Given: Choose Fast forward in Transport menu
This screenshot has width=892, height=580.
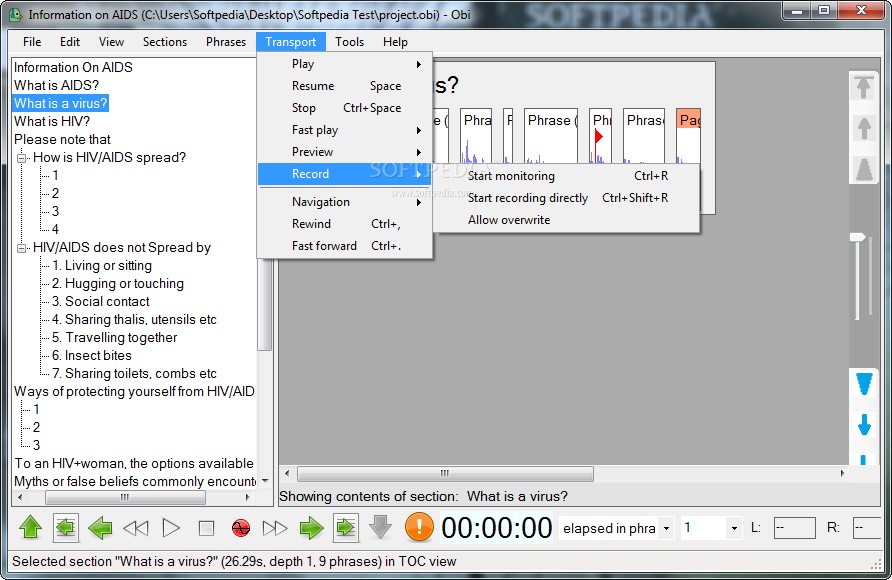Looking at the screenshot, I should (345, 246).
